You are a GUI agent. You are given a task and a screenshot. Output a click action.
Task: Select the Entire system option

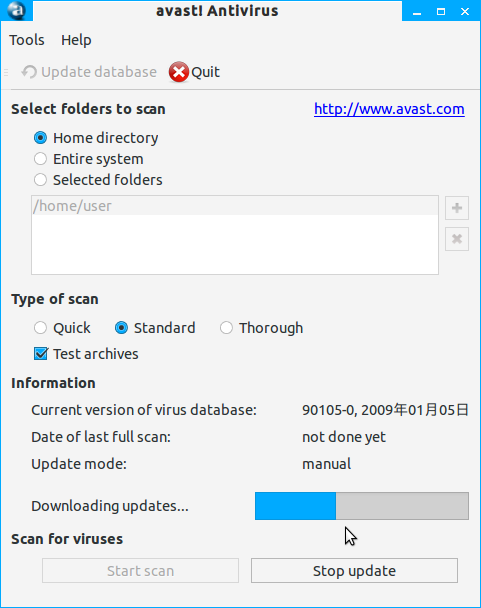40,159
